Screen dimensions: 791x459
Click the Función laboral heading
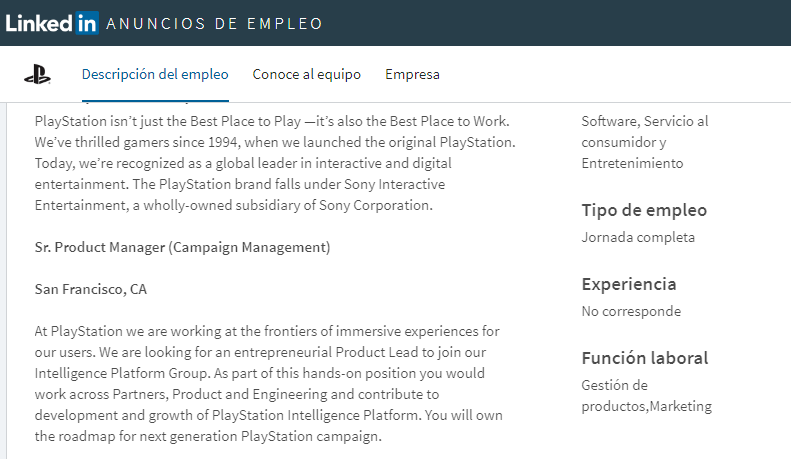(645, 358)
